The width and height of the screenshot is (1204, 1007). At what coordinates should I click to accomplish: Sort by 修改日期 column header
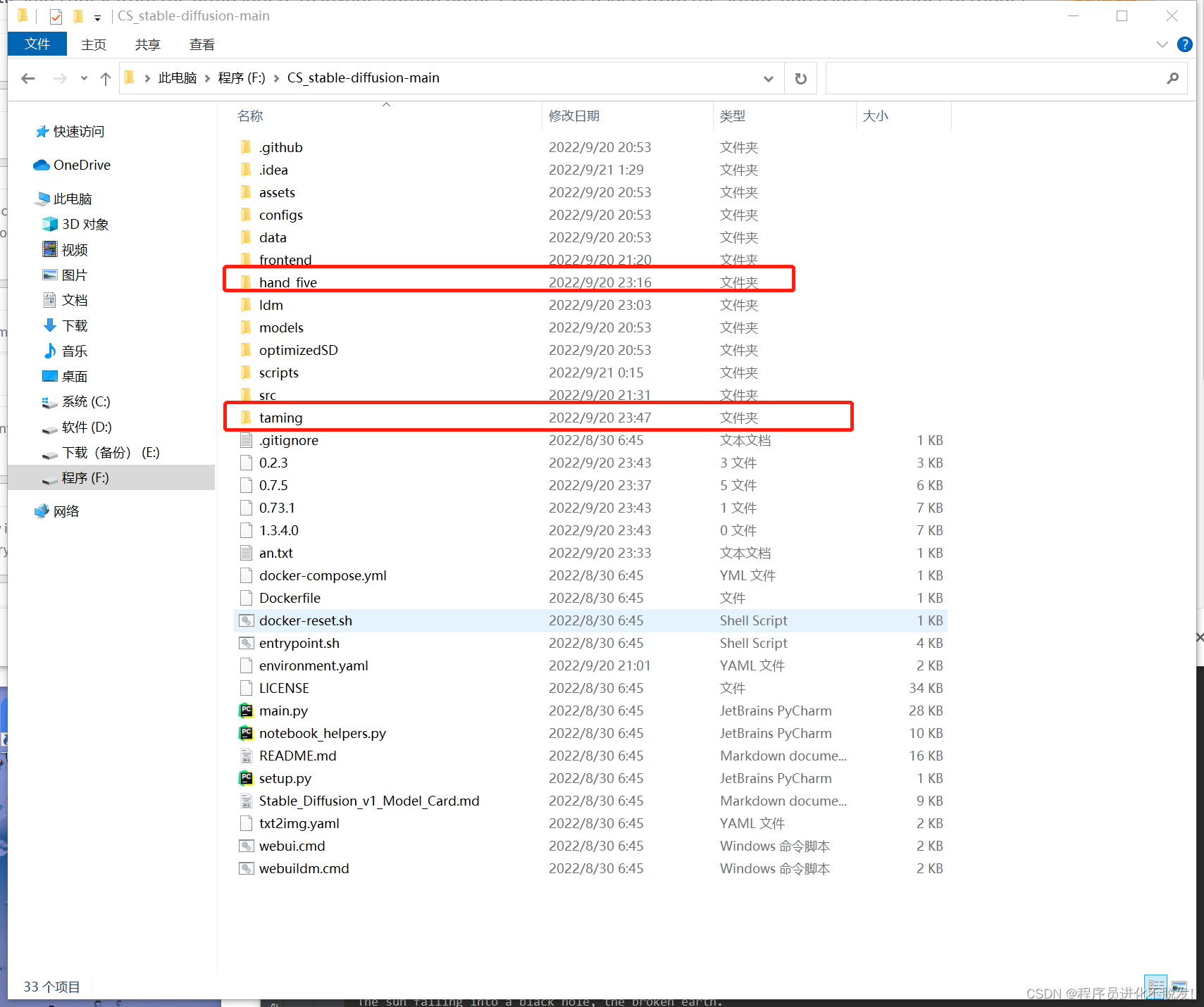pos(574,115)
